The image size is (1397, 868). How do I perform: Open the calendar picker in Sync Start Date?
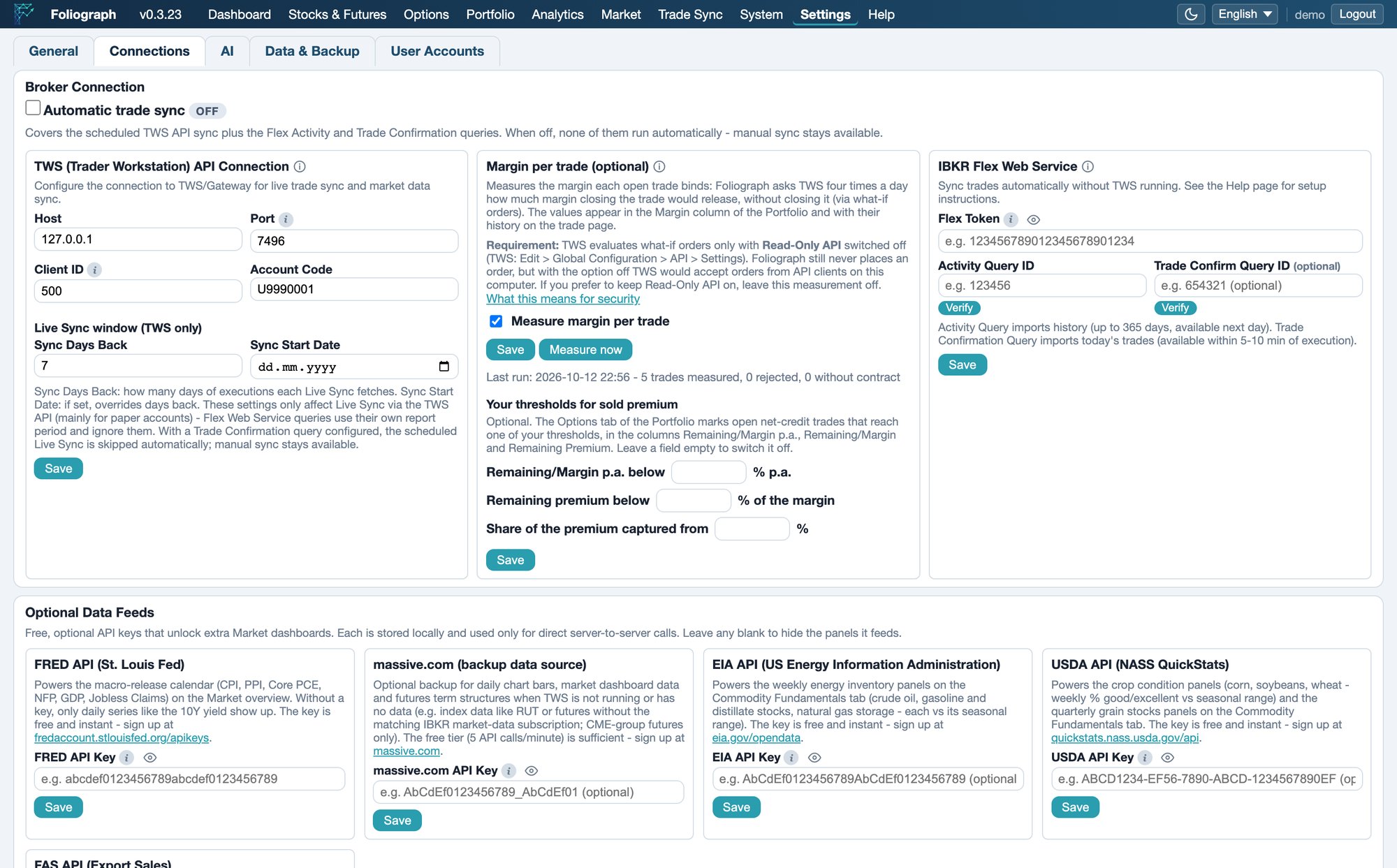point(444,367)
